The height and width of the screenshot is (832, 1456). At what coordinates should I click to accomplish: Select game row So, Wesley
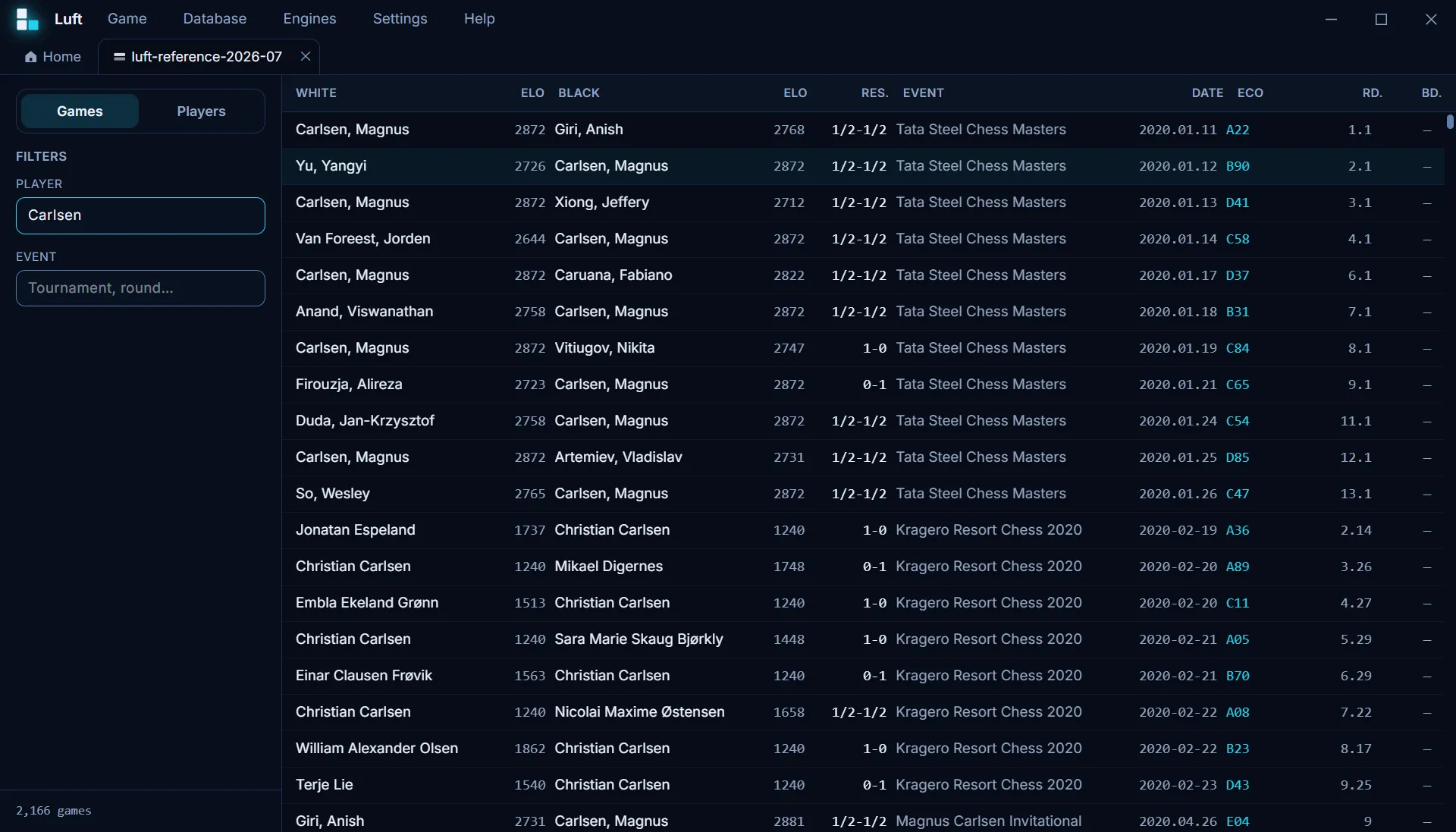click(x=863, y=494)
